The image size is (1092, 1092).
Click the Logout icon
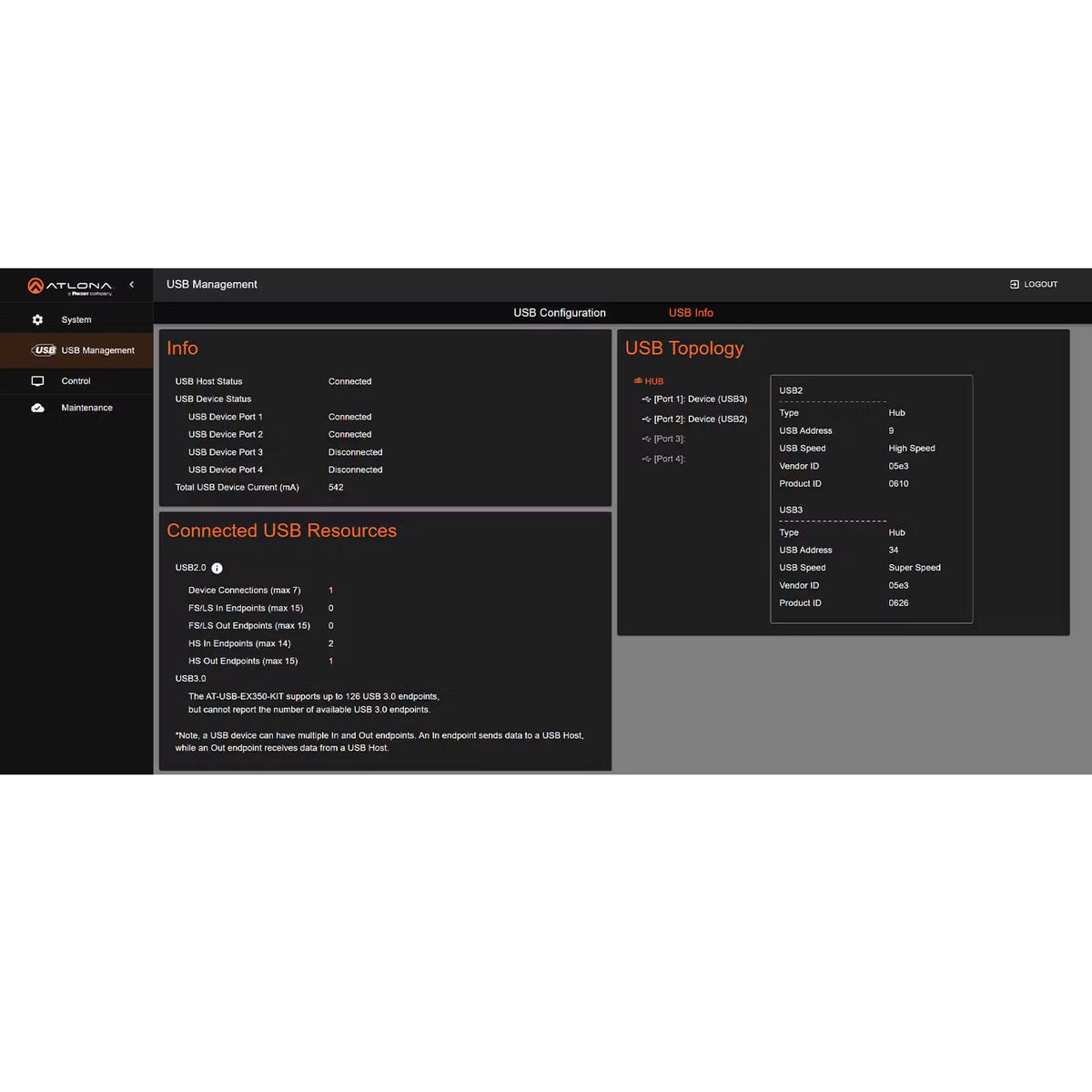[1015, 284]
